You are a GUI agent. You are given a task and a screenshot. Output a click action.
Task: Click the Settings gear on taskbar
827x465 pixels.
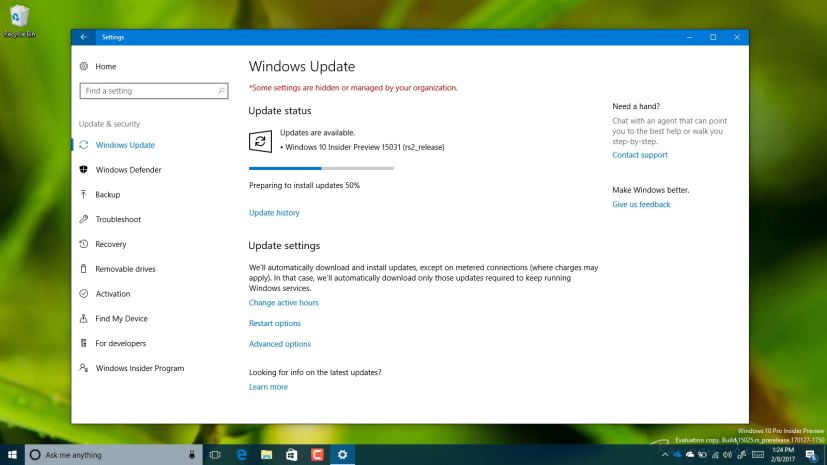pos(342,454)
